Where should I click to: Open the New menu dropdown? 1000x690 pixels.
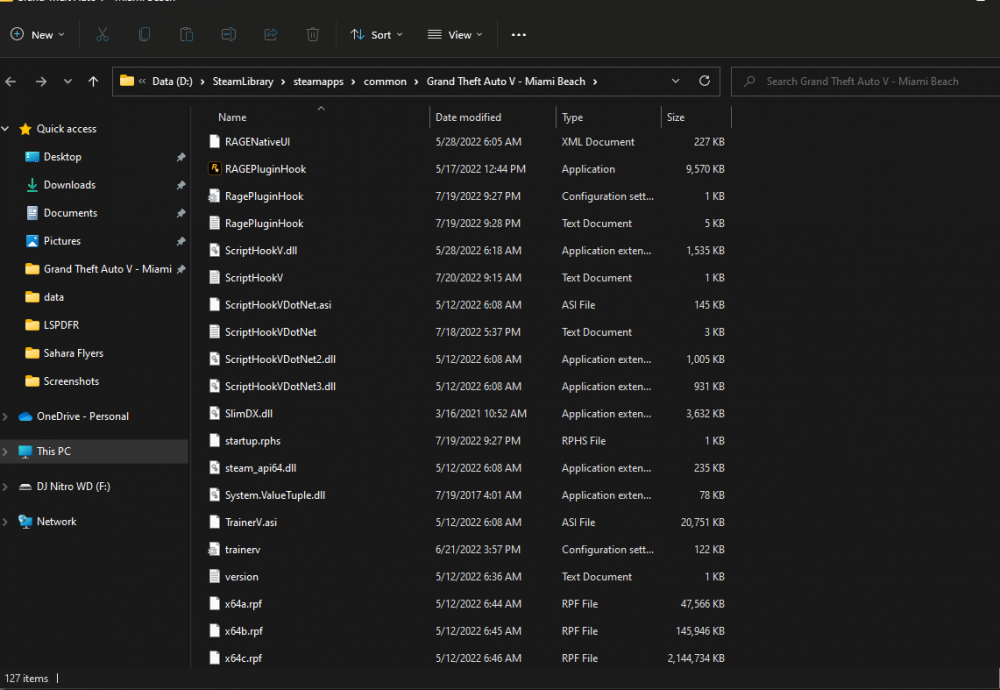[38, 34]
